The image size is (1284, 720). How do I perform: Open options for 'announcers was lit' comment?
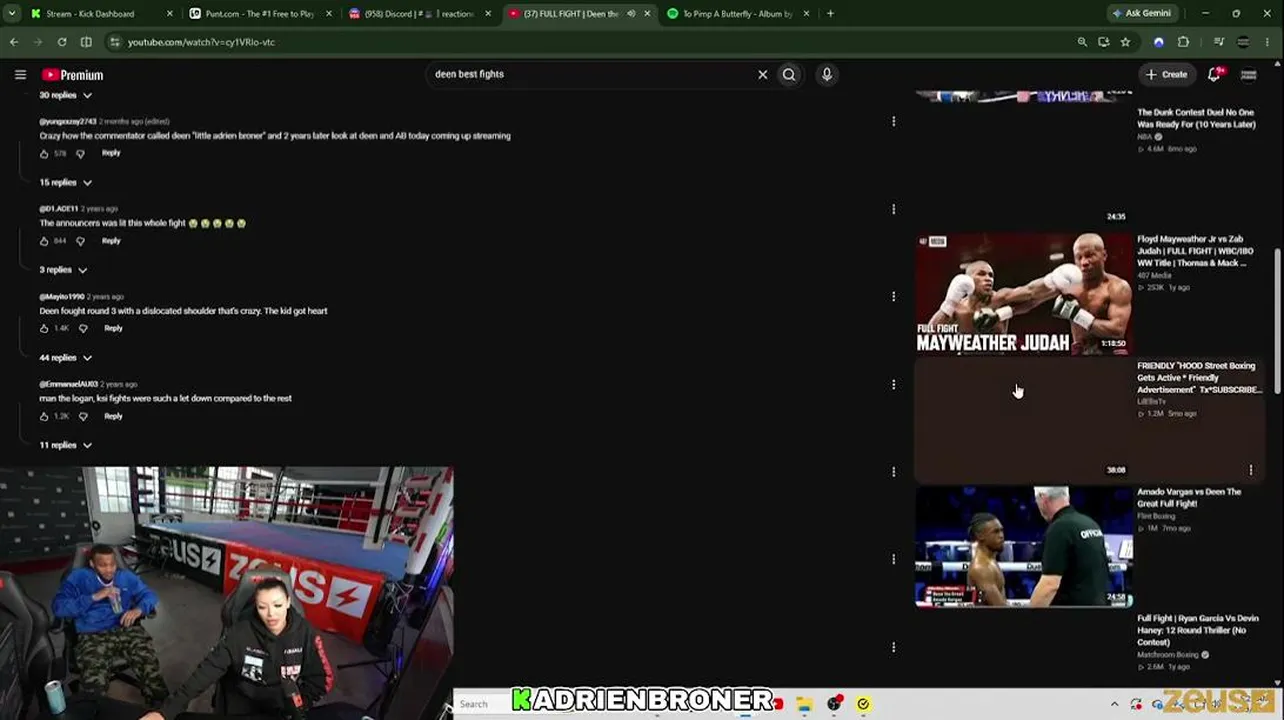point(893,209)
